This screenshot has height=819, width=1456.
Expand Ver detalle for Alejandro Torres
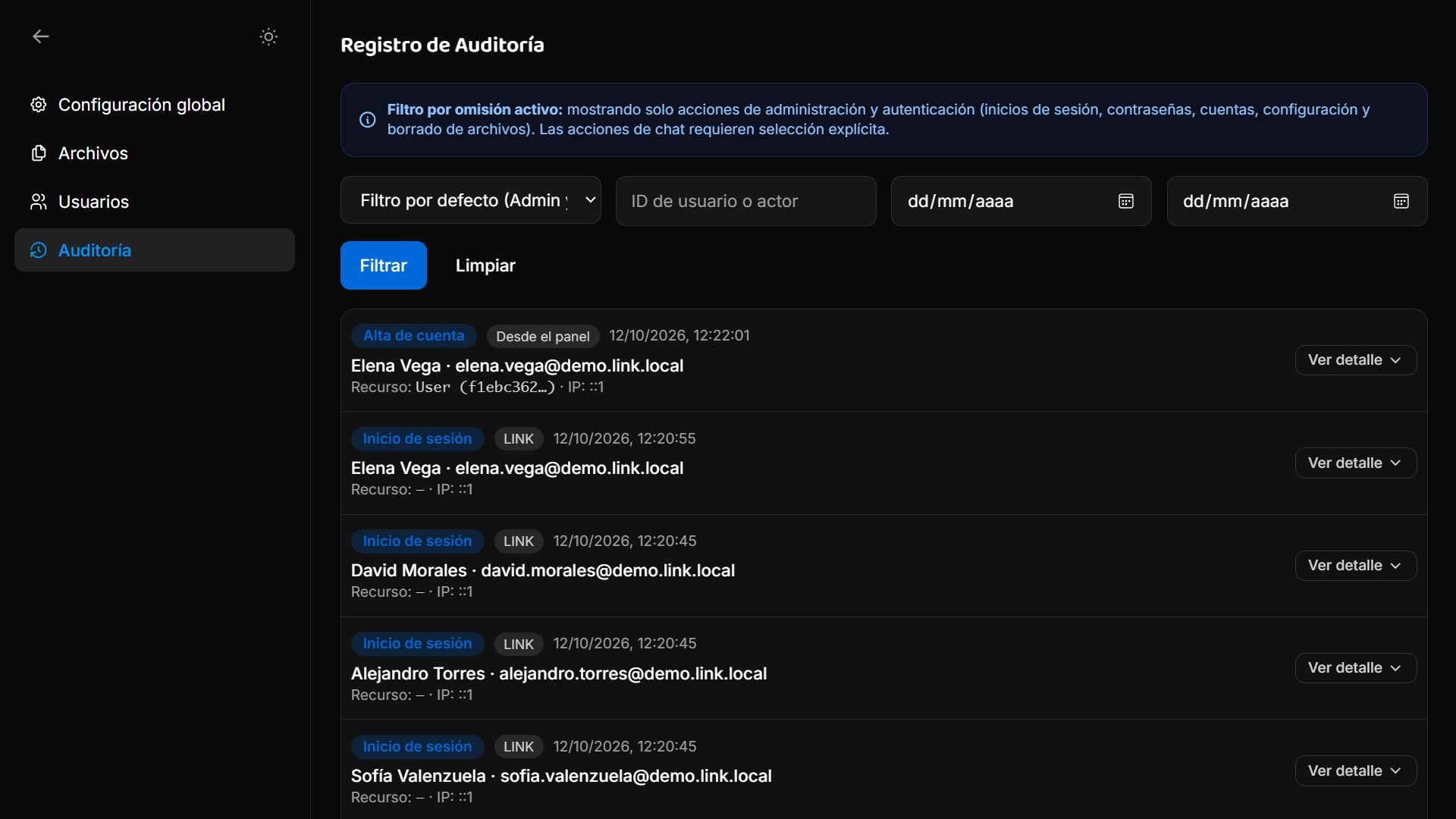point(1356,668)
